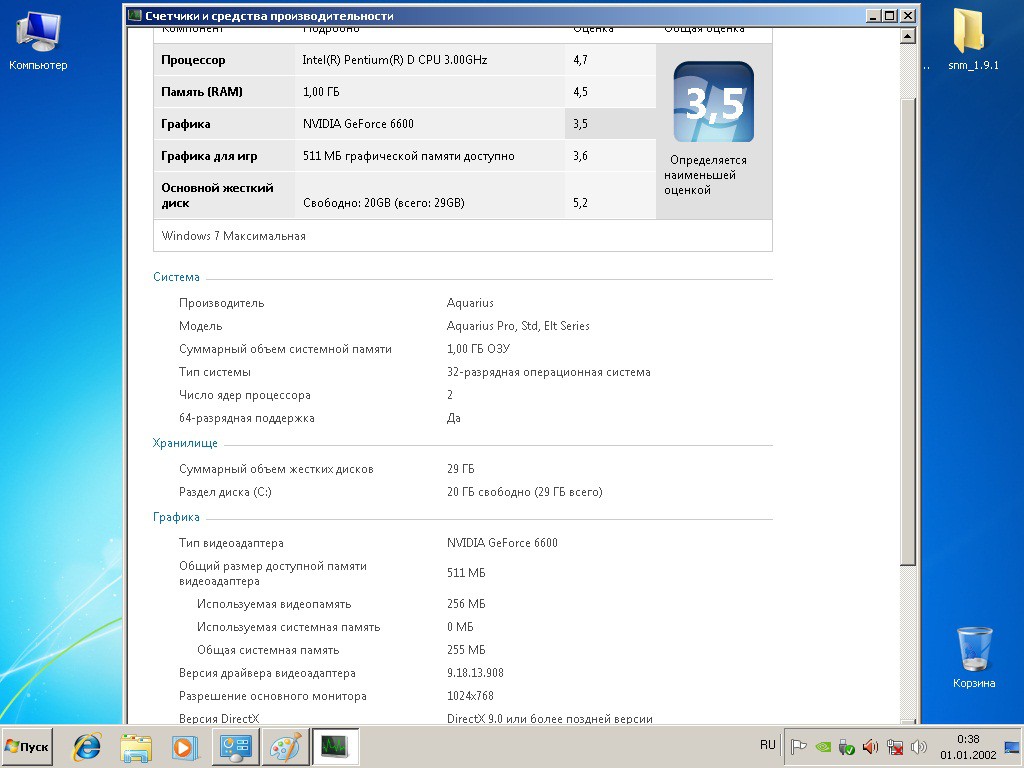
Task: Close the Счетчики и средства производительности window
Action: [x=908, y=16]
